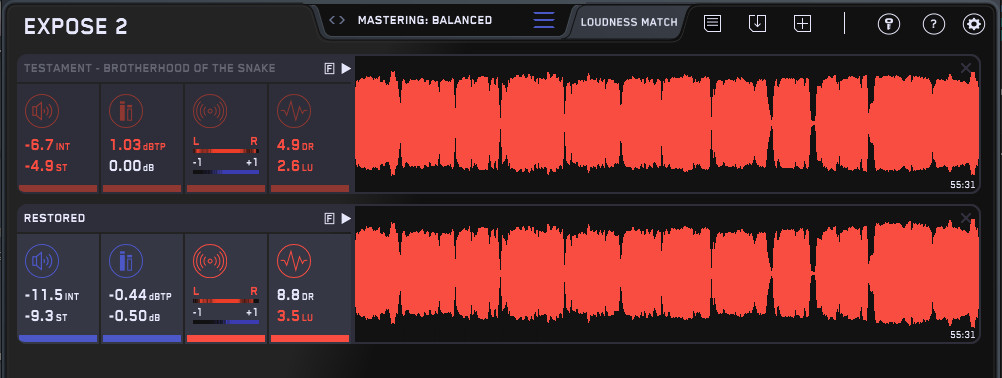Viewport: 1002px width, 378px height.
Task: Click preset previous/next arrows
Action: pyautogui.click(x=337, y=20)
